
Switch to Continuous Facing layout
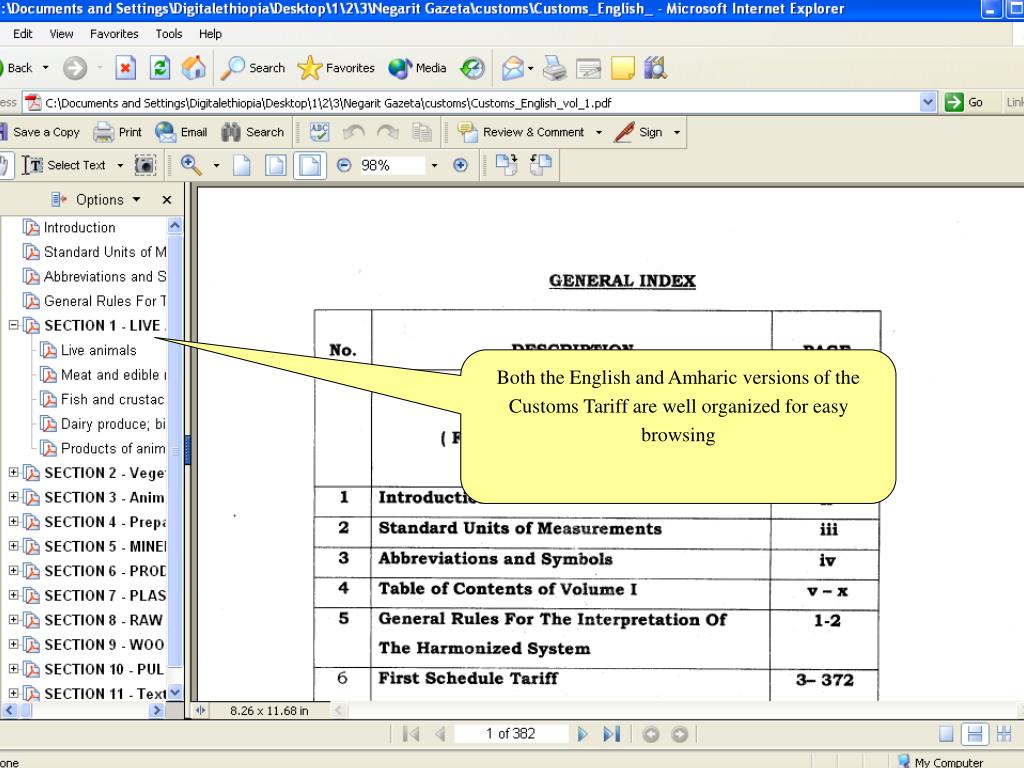click(x=1004, y=734)
